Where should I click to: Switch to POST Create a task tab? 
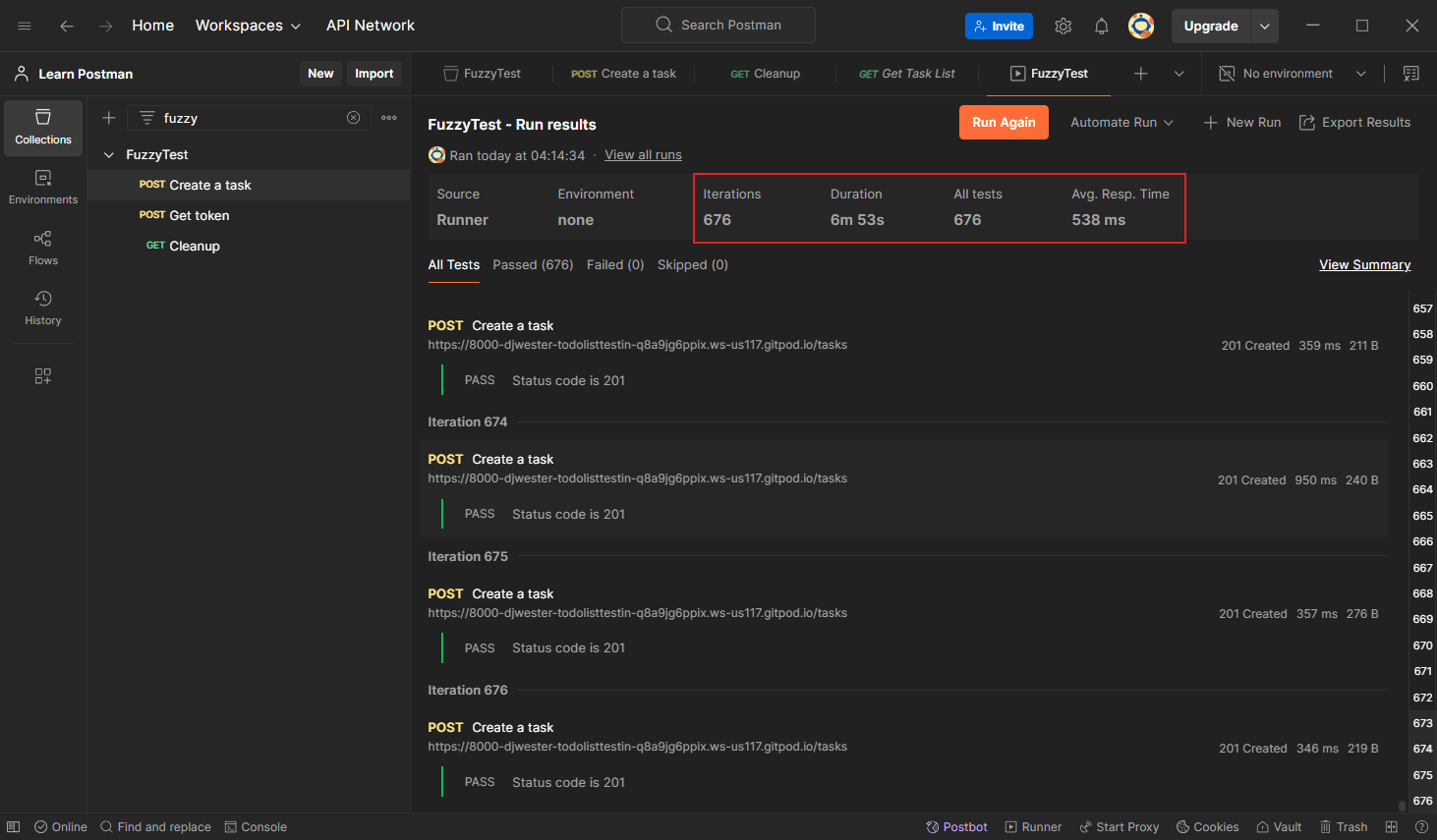coord(623,74)
